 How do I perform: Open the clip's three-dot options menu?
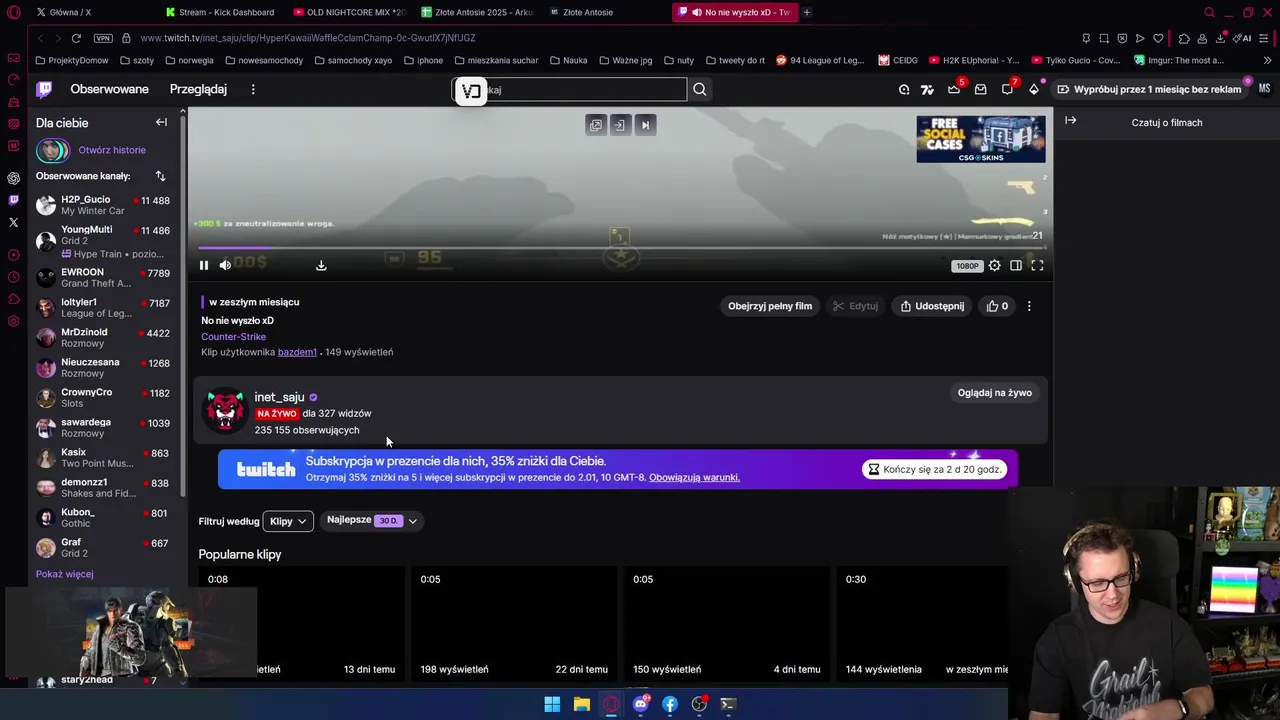pyautogui.click(x=1029, y=306)
